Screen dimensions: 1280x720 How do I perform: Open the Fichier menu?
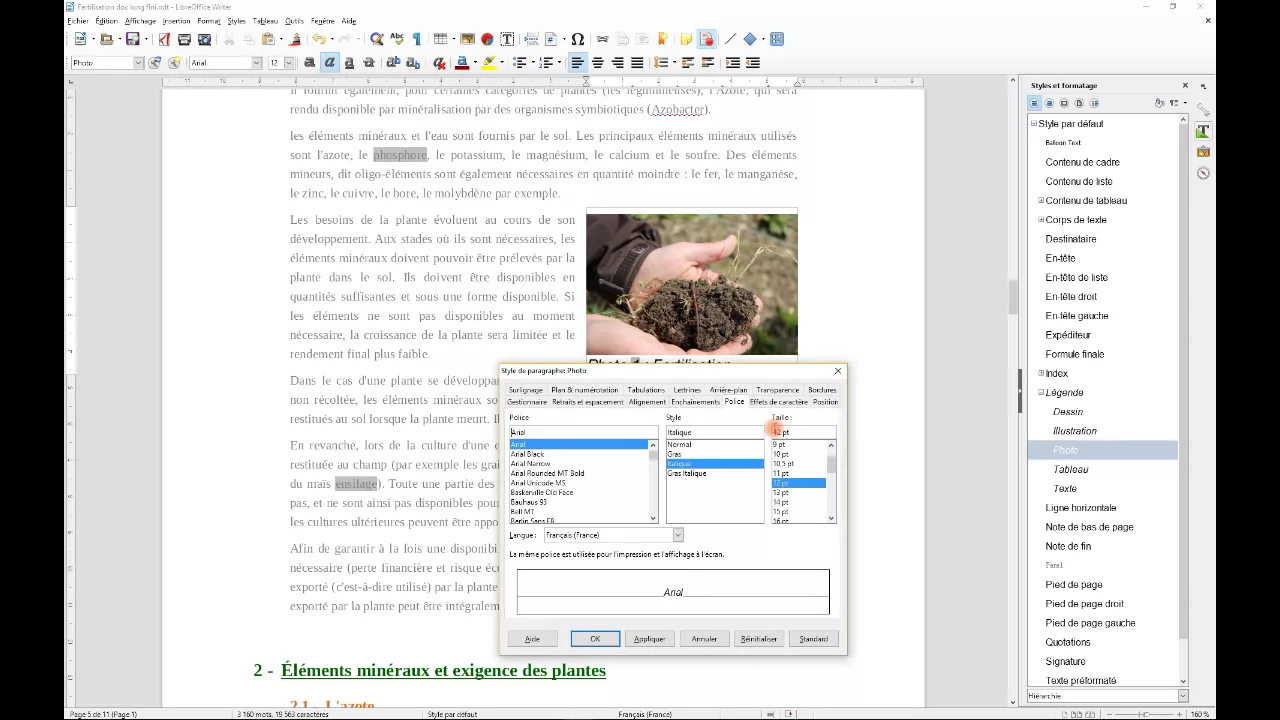pyautogui.click(x=78, y=21)
